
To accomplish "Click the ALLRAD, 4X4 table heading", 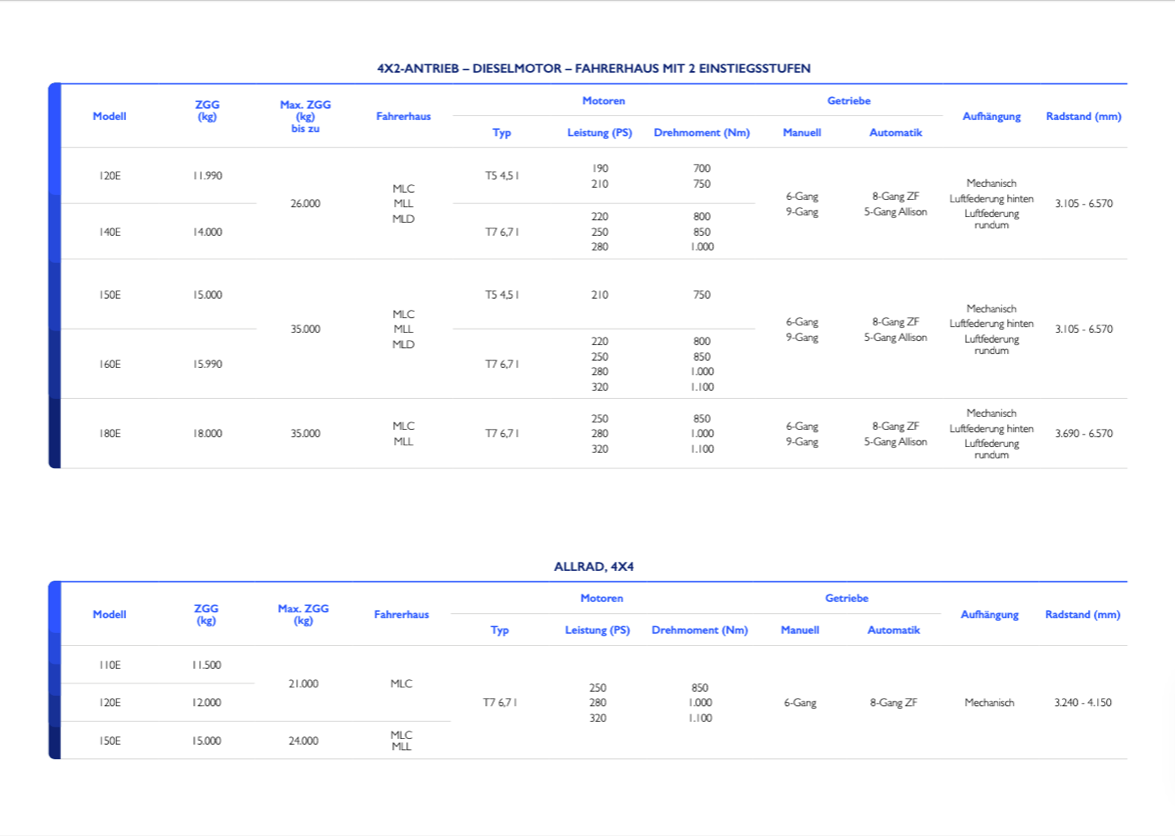I will click(x=594, y=566).
